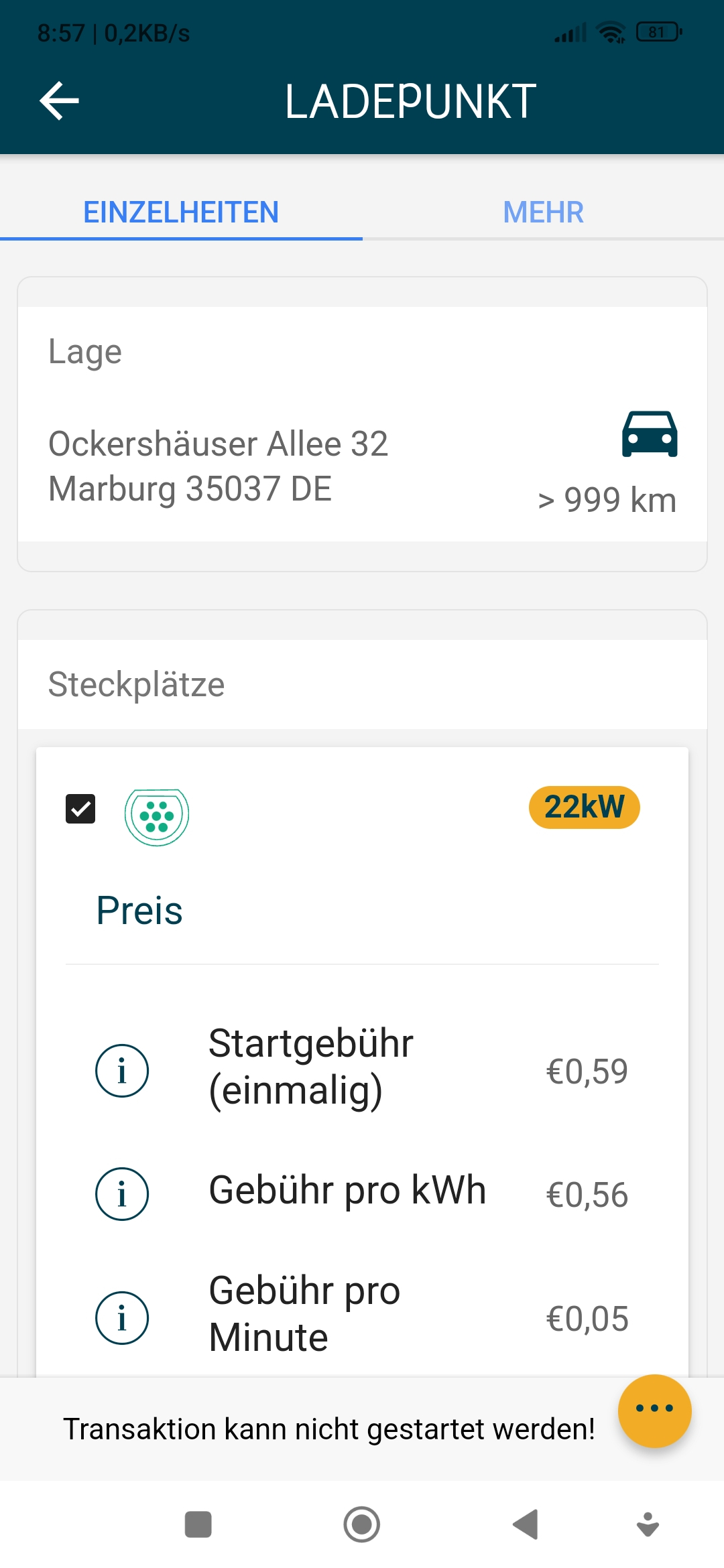Tap the > 999 km distance label
This screenshot has width=724, height=1568.
click(x=607, y=500)
